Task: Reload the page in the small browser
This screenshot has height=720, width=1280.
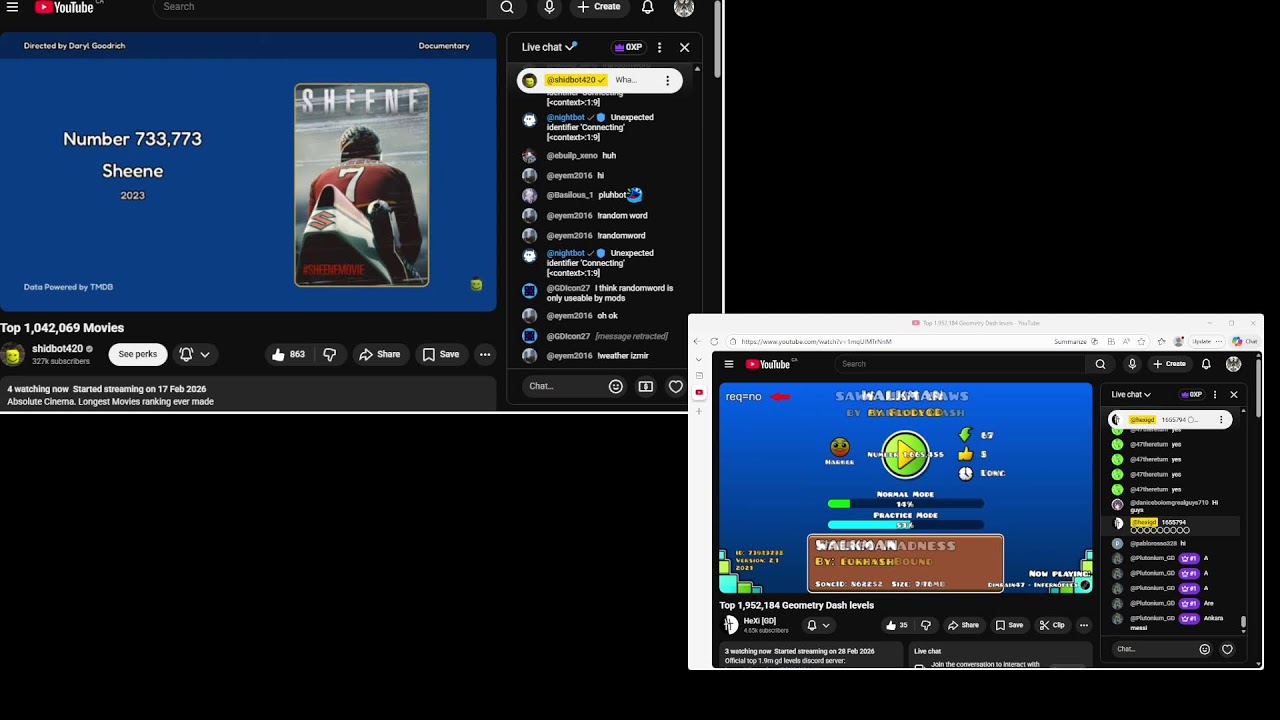Action: coord(713,341)
